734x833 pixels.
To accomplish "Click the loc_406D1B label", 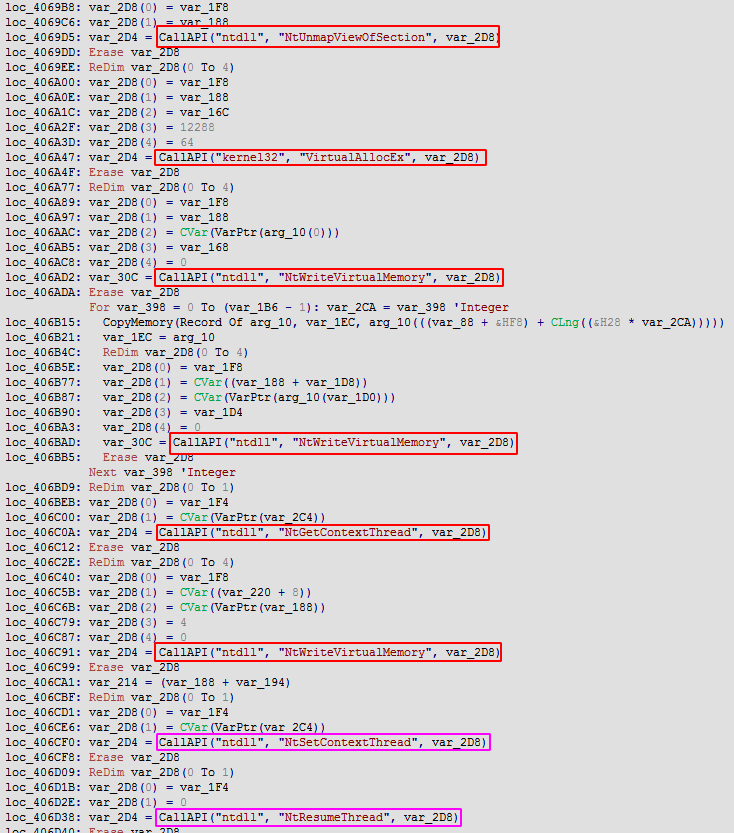I will click(43, 787).
